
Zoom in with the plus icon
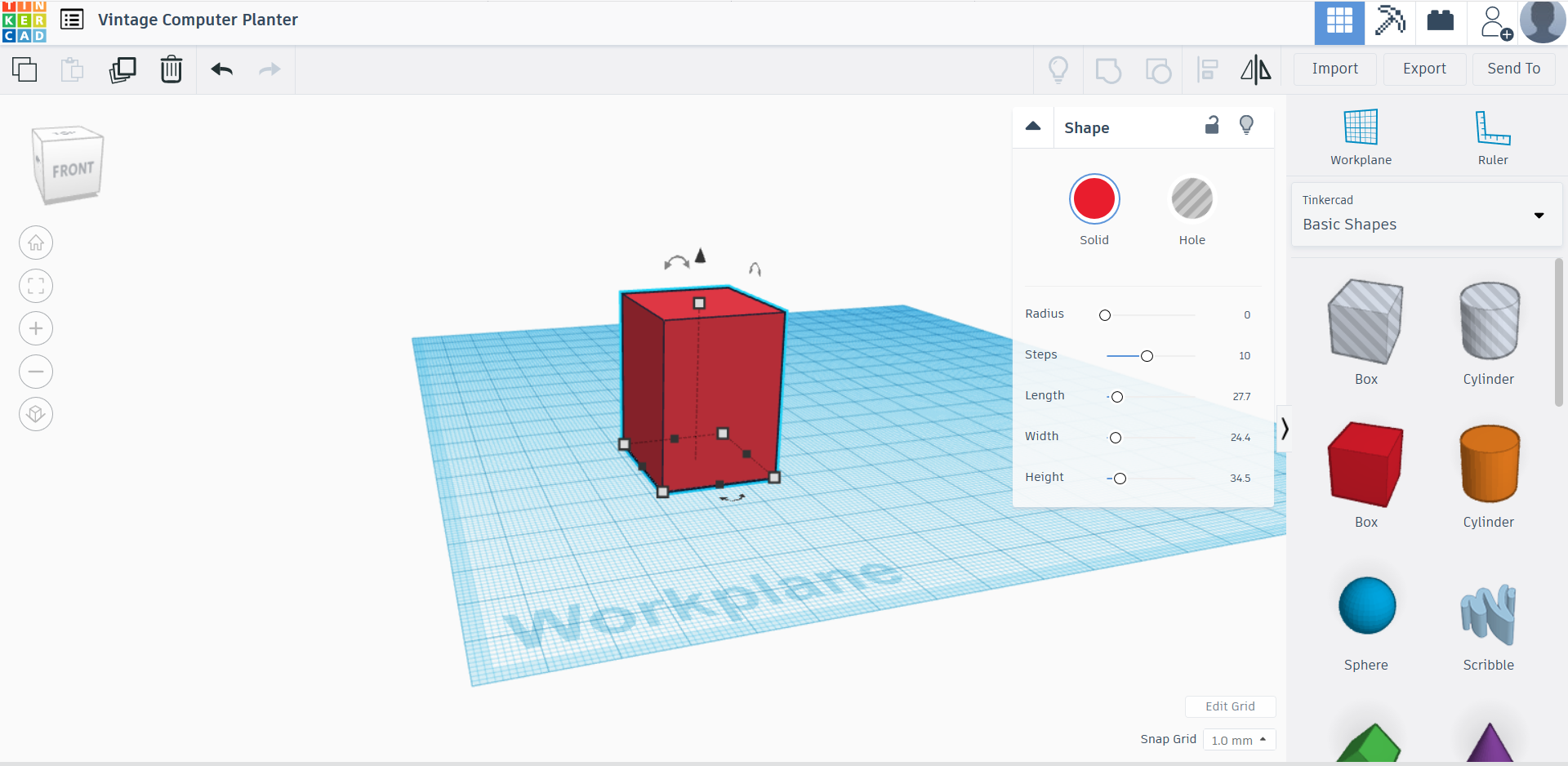[36, 328]
